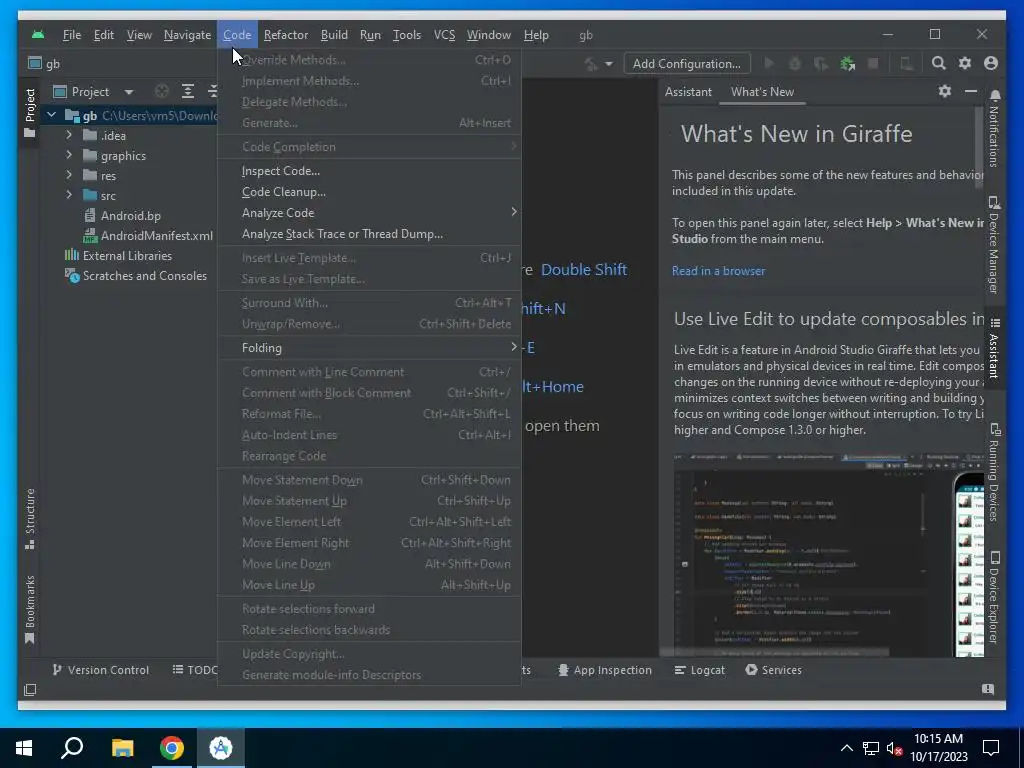Open Logcat tool window
Image resolution: width=1024 pixels, height=768 pixels.
[x=699, y=670]
